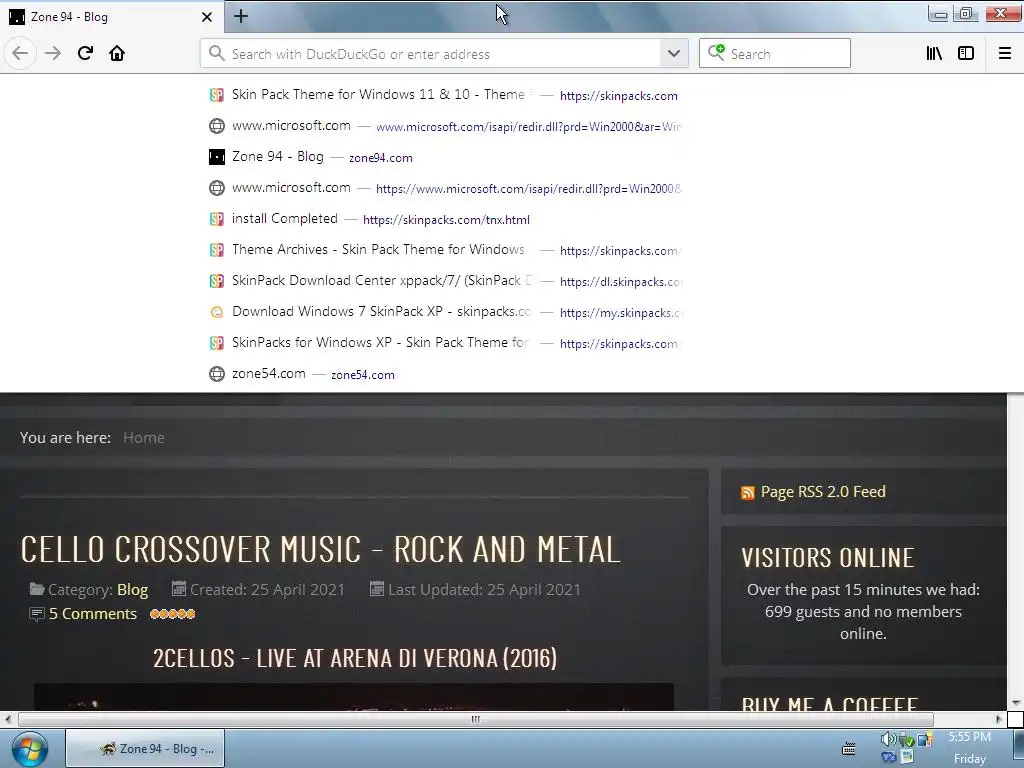Screen dimensions: 1024x768
Task: Click the taskbar clock showing 5:55 PM
Action: 970,737
